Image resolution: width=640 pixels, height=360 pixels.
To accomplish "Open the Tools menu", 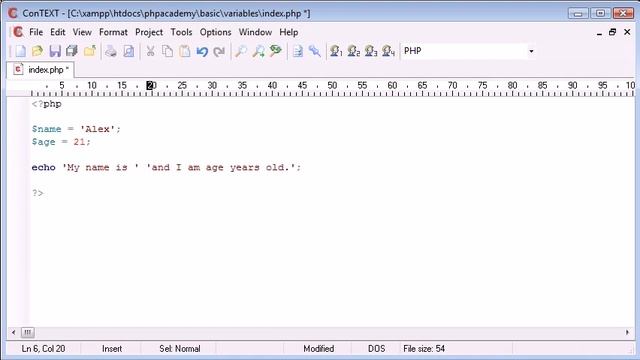I will (181, 32).
